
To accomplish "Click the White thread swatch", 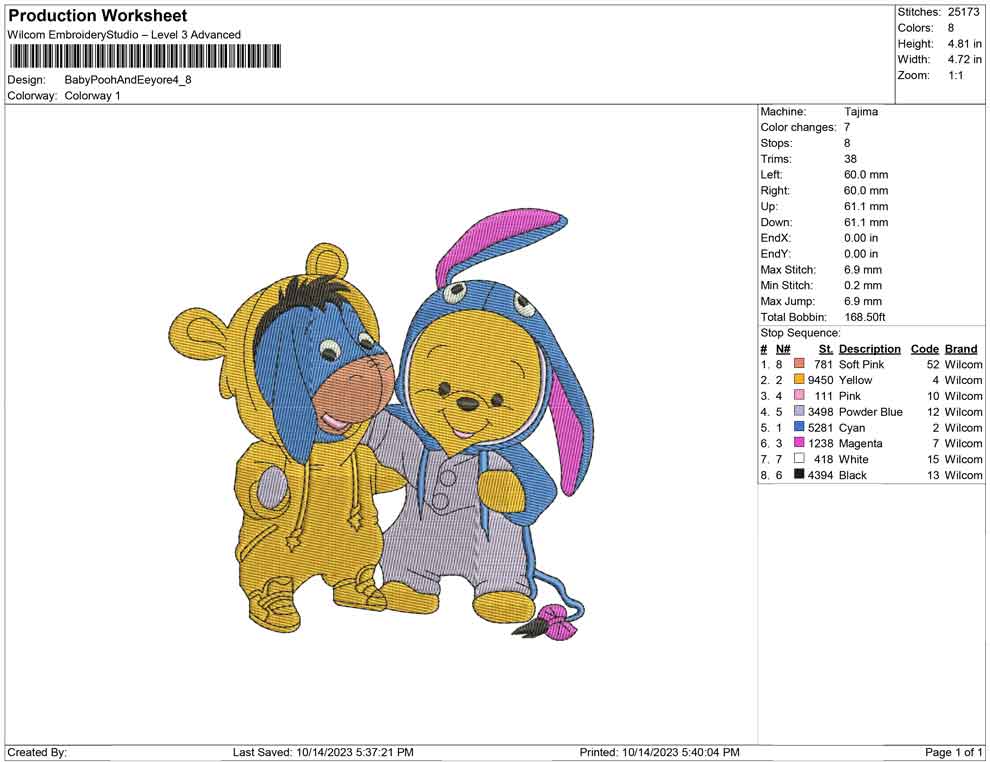I will pyautogui.click(x=799, y=459).
